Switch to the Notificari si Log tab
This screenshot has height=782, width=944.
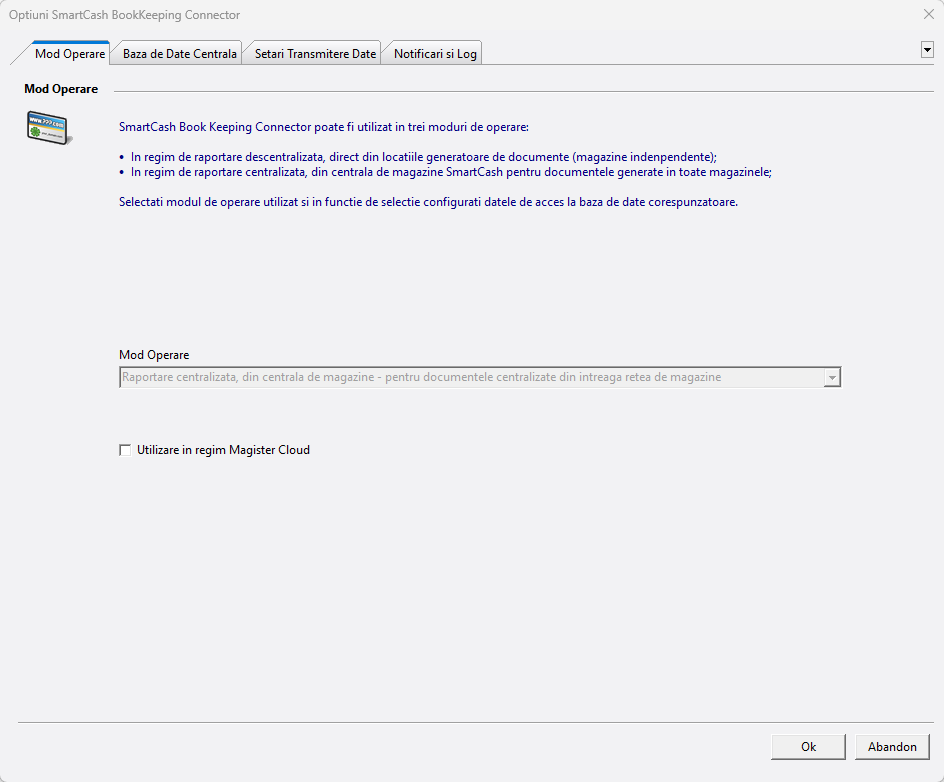point(435,54)
